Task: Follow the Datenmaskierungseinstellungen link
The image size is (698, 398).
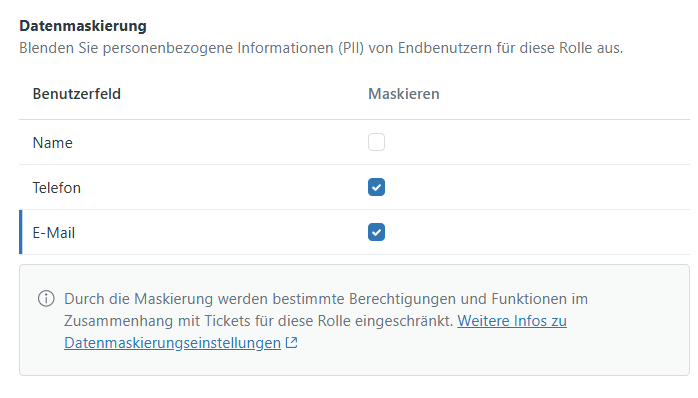Action: 172,343
